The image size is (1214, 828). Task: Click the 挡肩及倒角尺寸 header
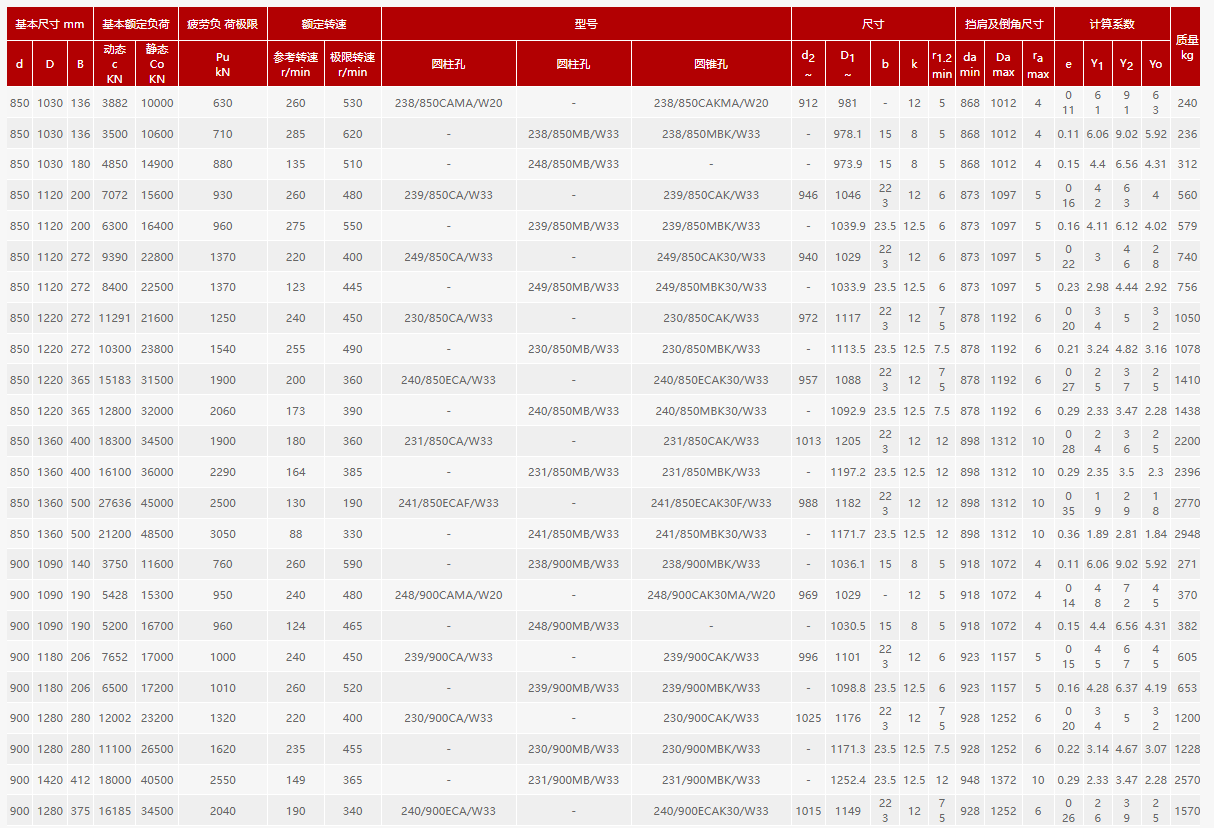[x=1003, y=23]
